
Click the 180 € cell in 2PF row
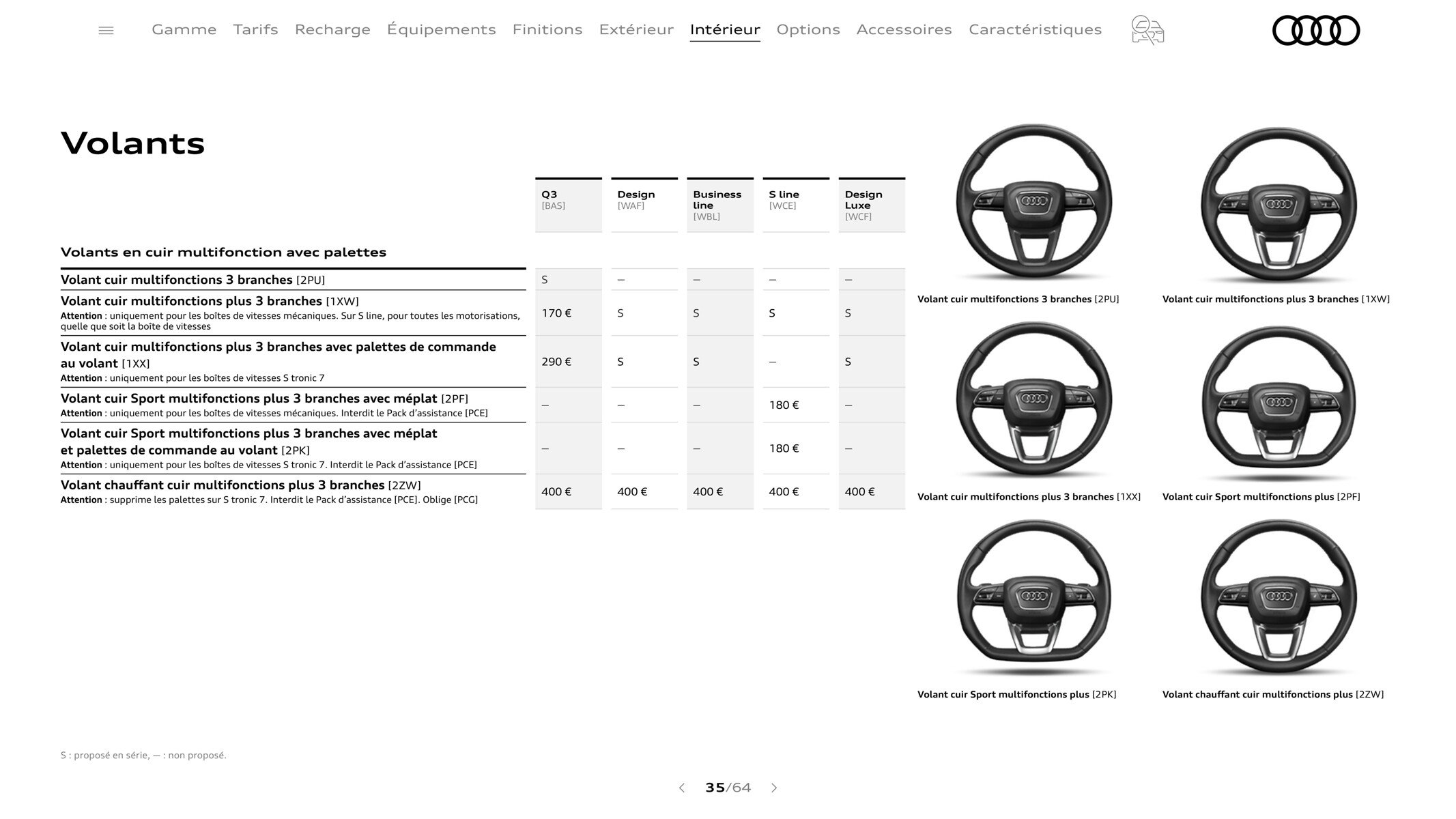796,405
